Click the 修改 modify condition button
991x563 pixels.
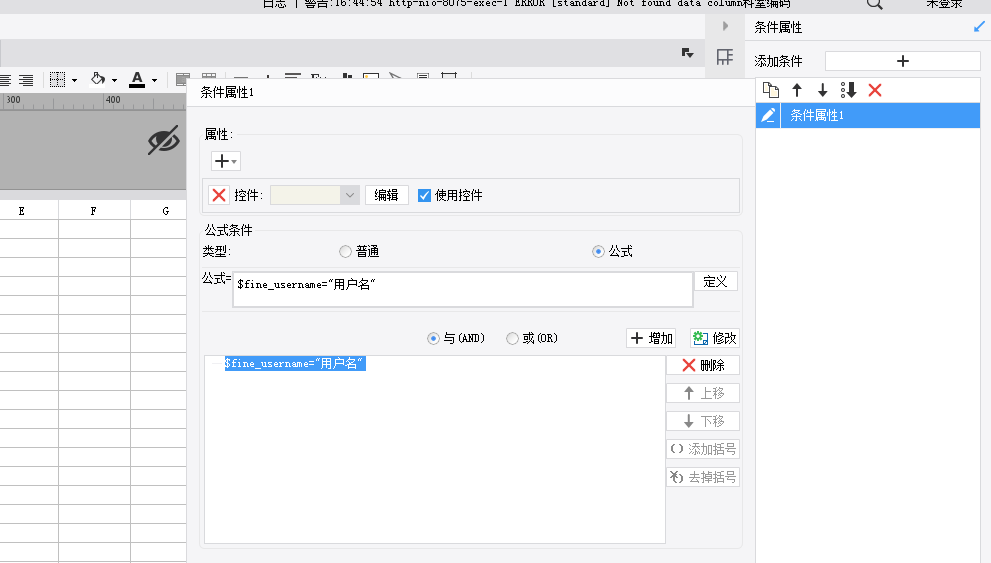tap(714, 339)
